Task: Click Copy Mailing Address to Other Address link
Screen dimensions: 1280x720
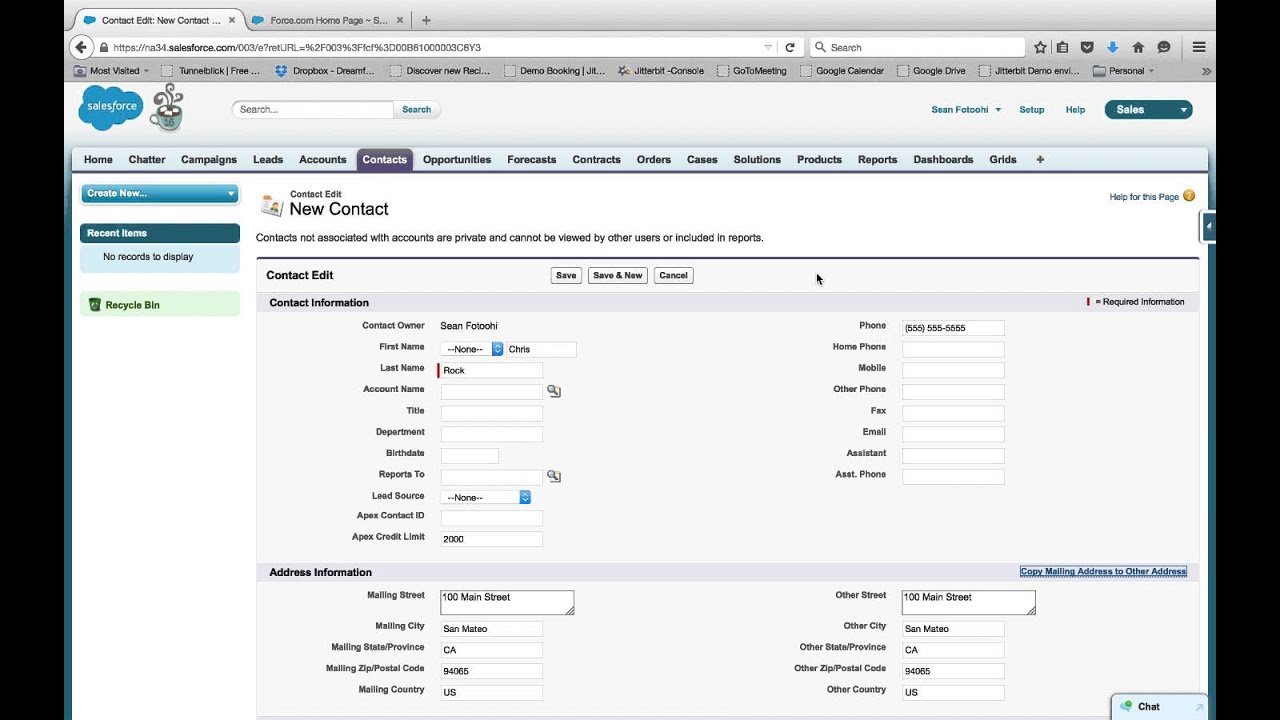Action: [1103, 572]
